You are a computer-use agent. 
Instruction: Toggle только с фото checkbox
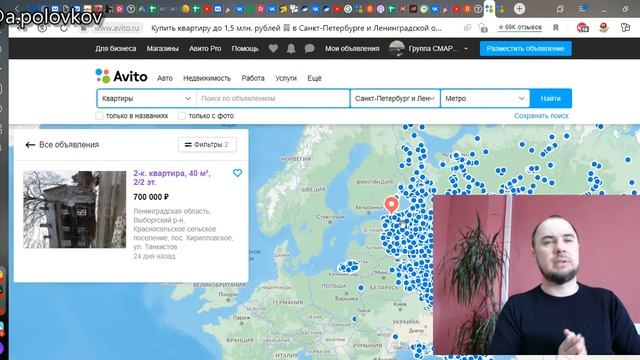tap(182, 116)
